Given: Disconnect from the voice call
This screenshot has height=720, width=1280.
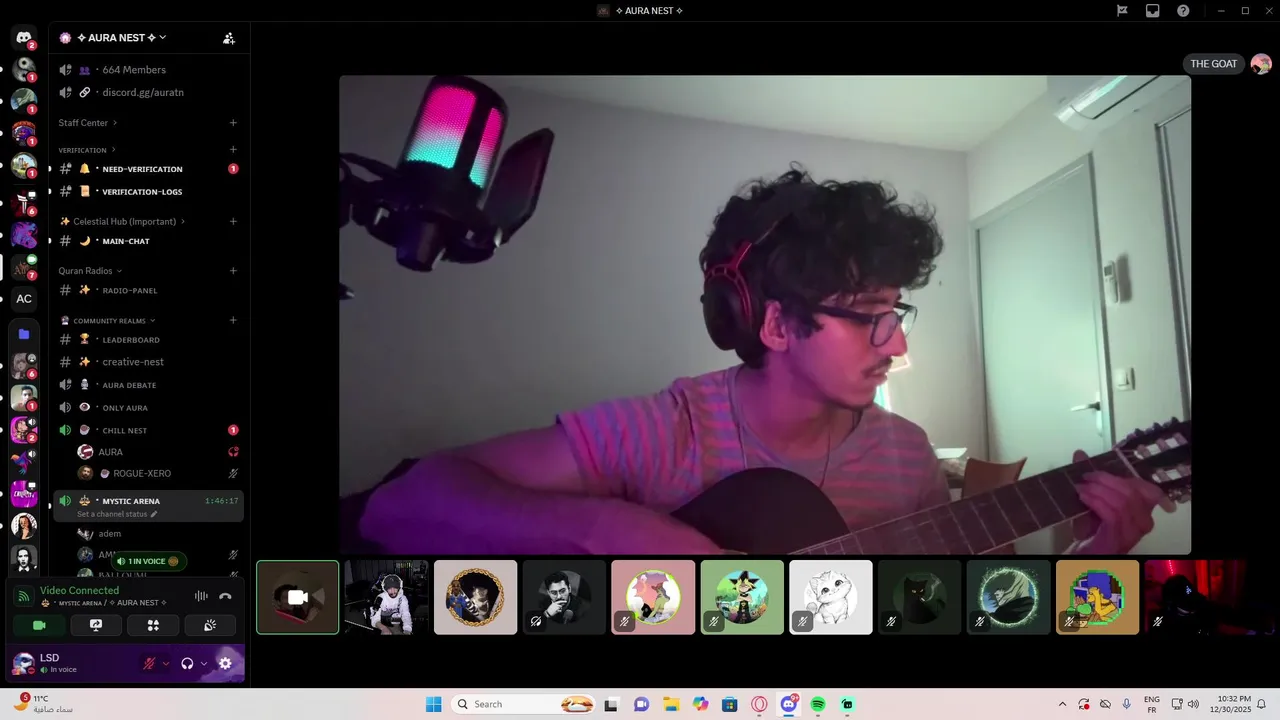Looking at the screenshot, I should [225, 596].
